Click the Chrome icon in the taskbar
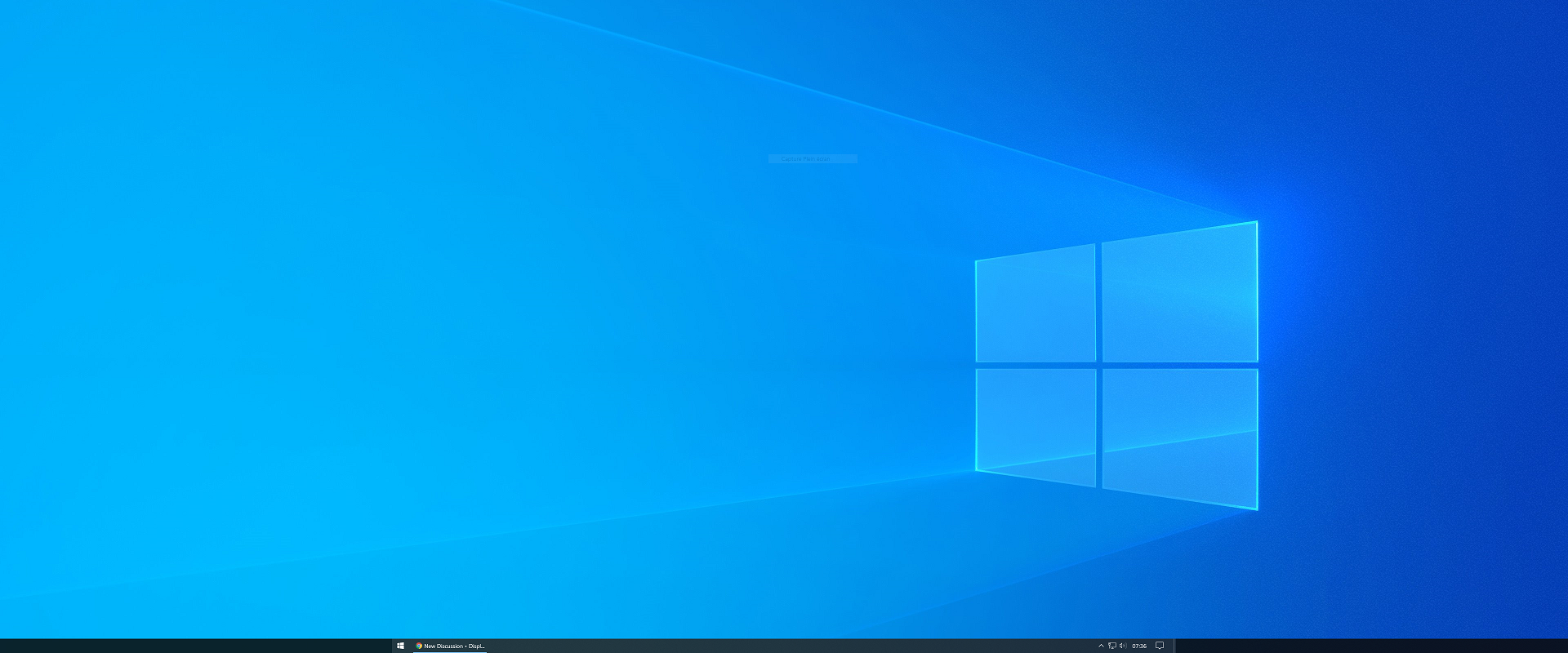The height and width of the screenshot is (653, 1568). [x=419, y=646]
